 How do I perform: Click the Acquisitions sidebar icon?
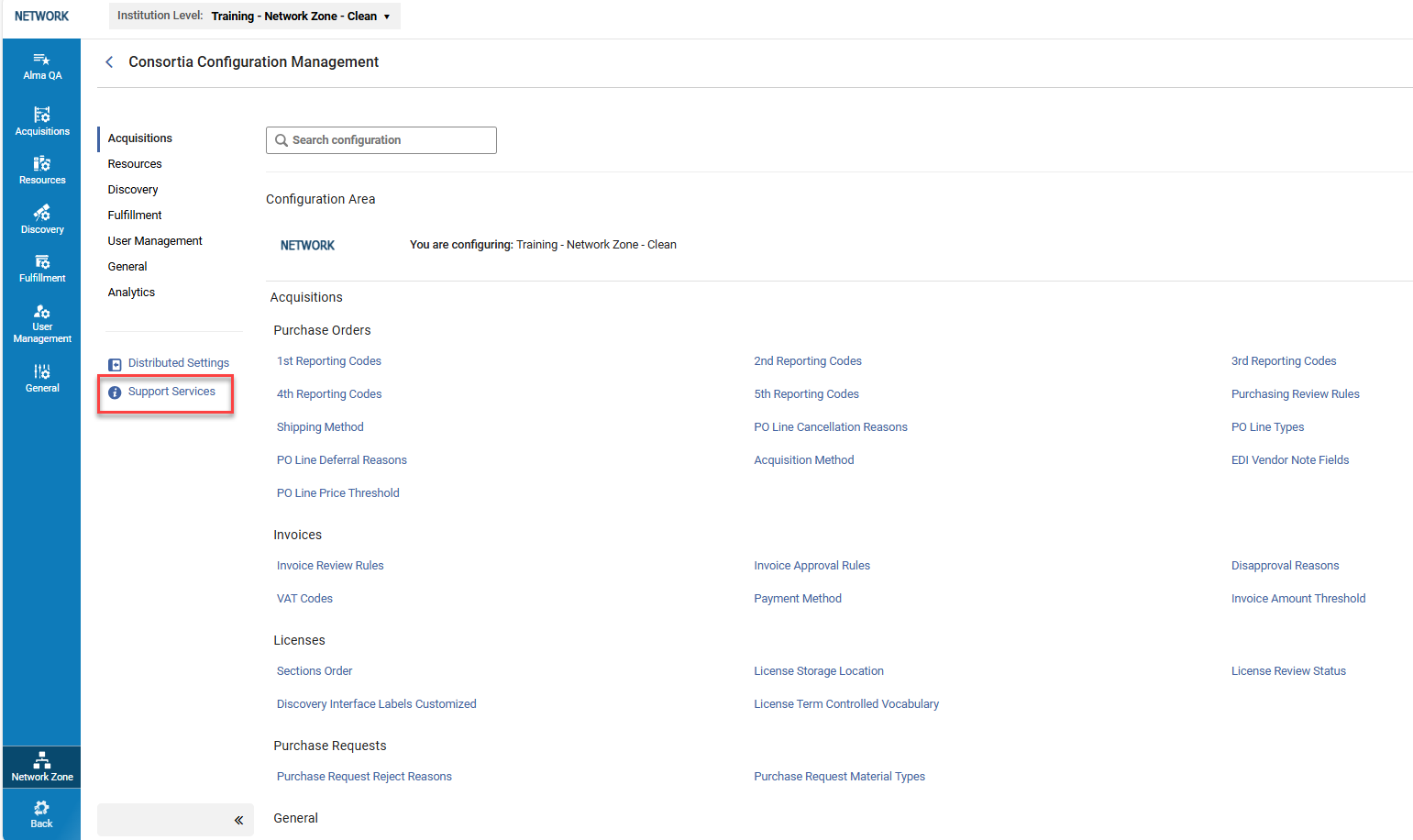coord(42,121)
